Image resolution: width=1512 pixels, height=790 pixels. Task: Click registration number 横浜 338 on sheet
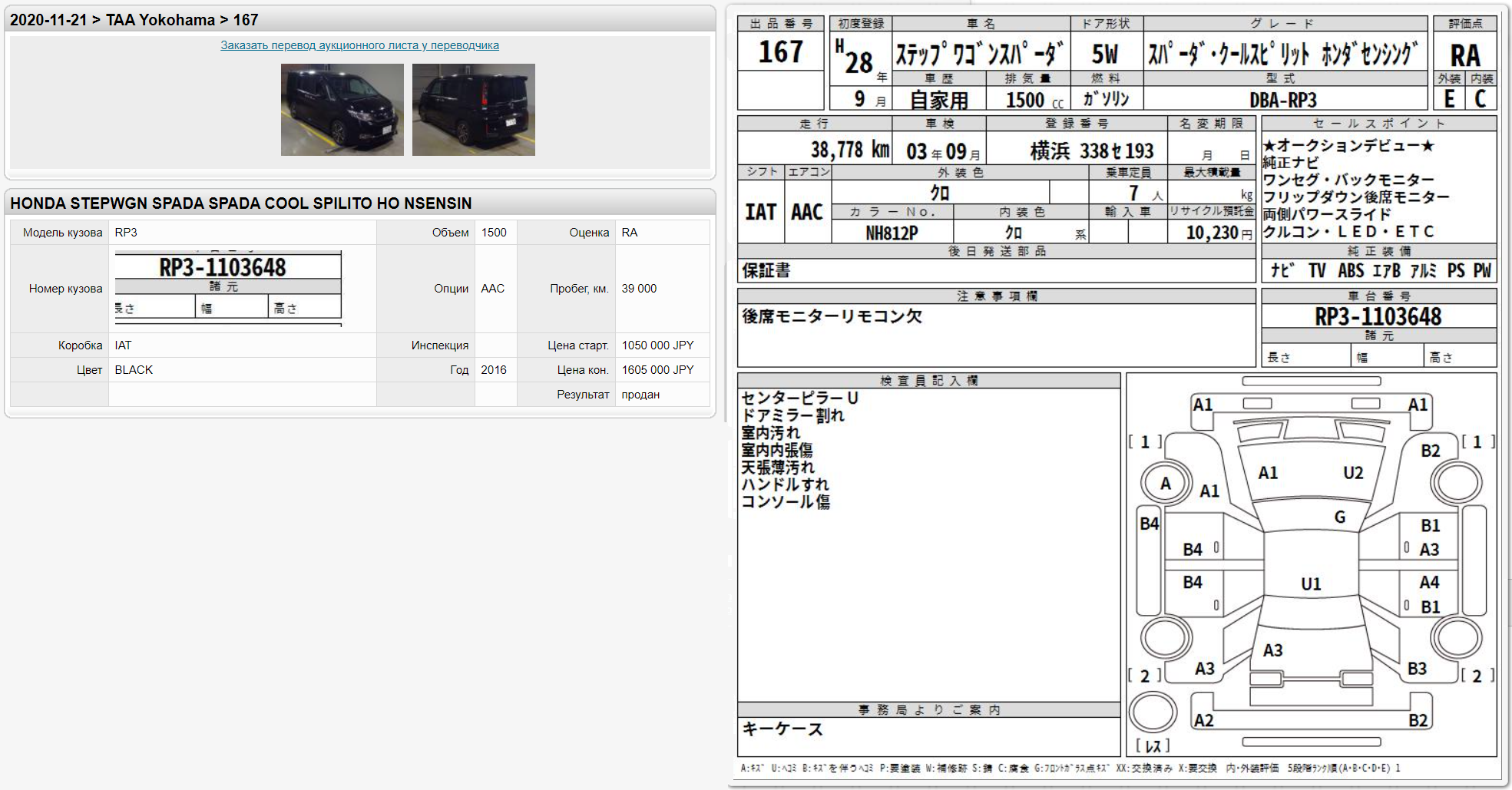[x=1091, y=151]
